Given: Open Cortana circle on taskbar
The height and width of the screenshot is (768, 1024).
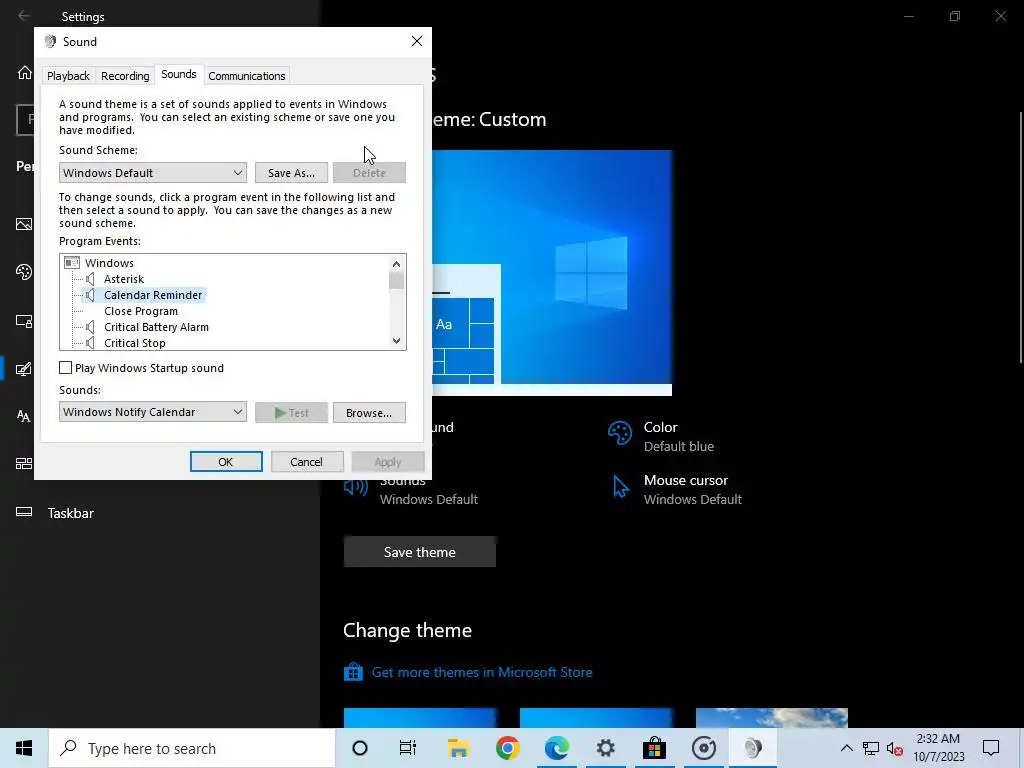Looking at the screenshot, I should [359, 748].
